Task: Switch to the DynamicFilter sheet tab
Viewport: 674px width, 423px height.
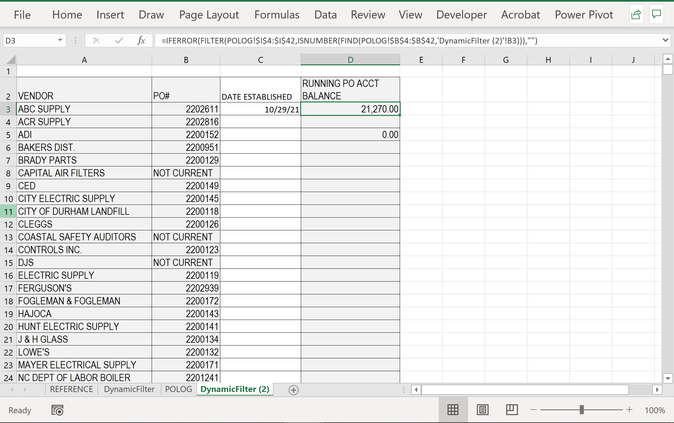Action: 129,389
